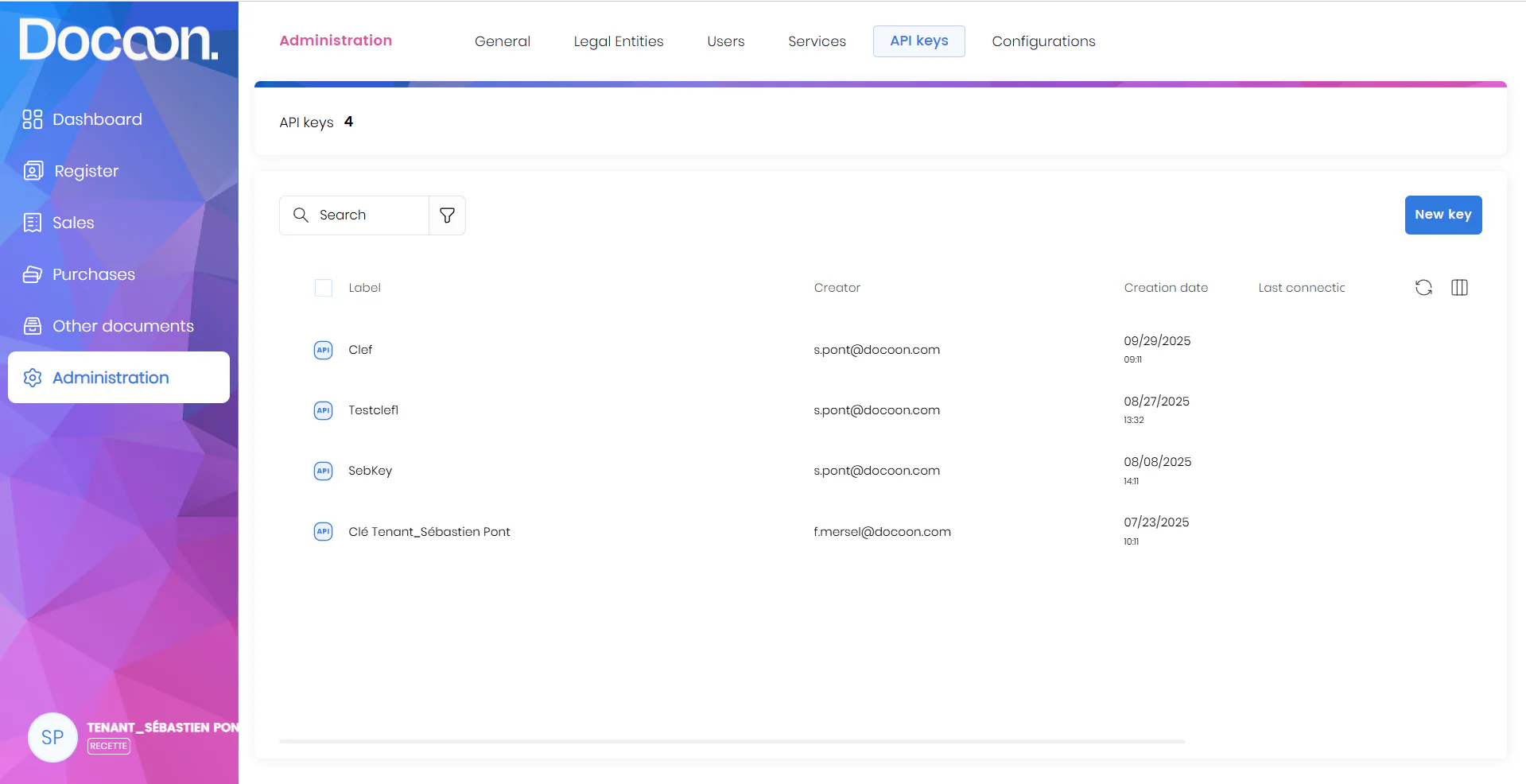Click creator f.mersel@docoon.com

(x=882, y=531)
